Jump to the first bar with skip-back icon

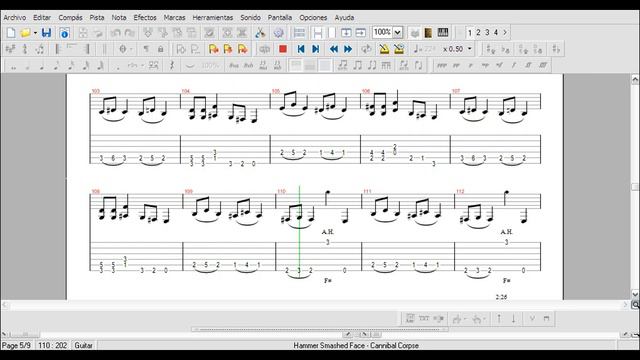coord(301,49)
